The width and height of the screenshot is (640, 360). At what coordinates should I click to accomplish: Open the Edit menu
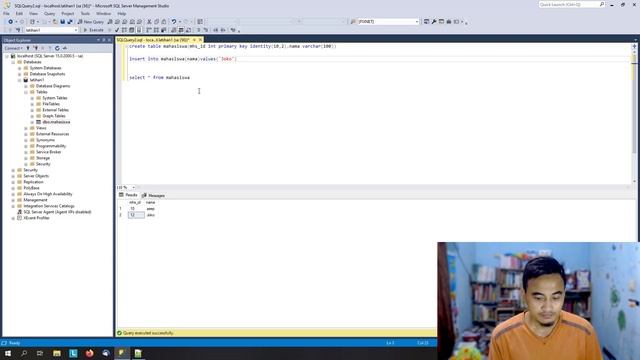[19, 13]
